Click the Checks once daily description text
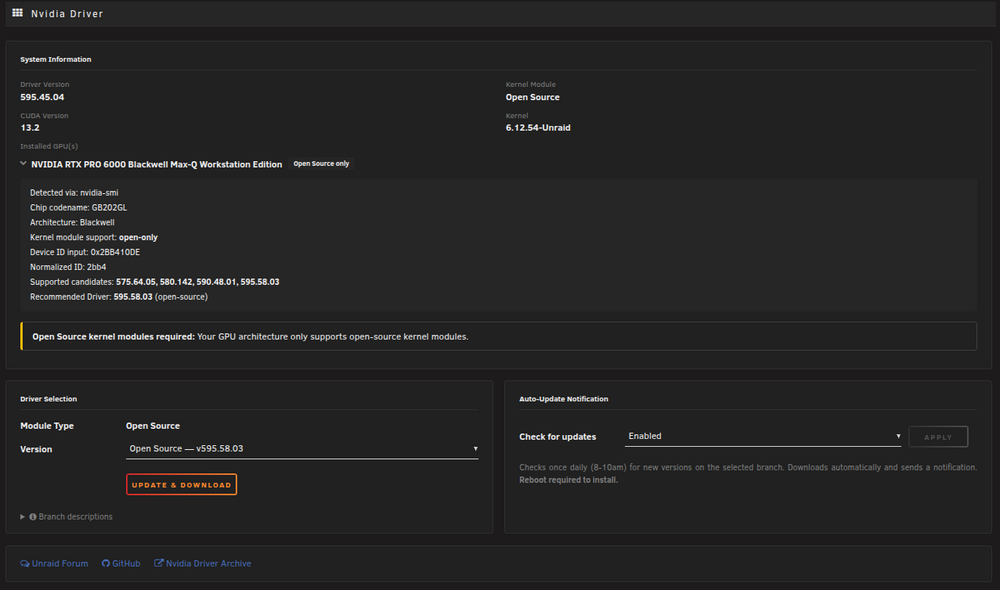Viewport: 1000px width, 590px height. 747,473
